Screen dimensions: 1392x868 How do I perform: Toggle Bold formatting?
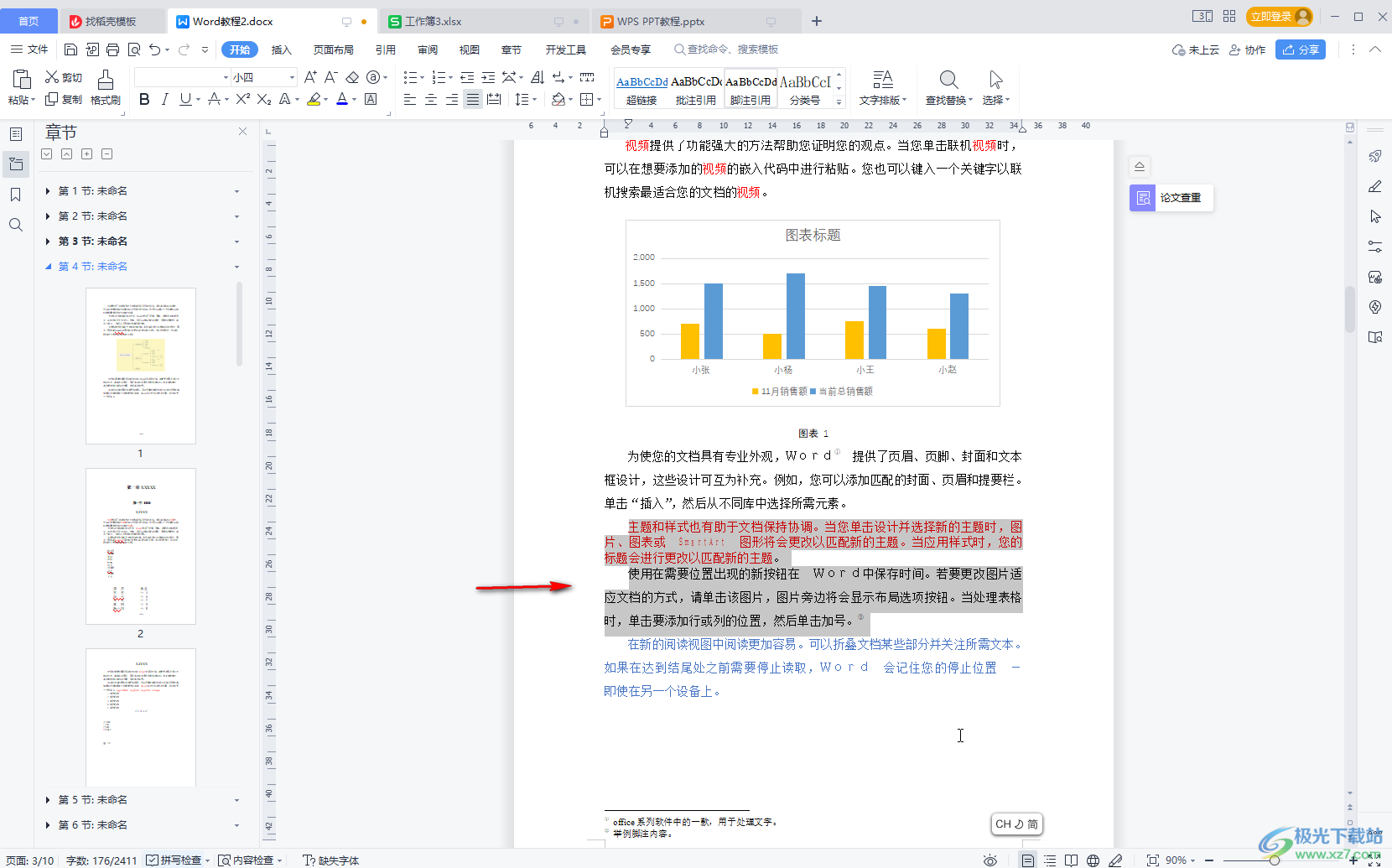point(144,99)
